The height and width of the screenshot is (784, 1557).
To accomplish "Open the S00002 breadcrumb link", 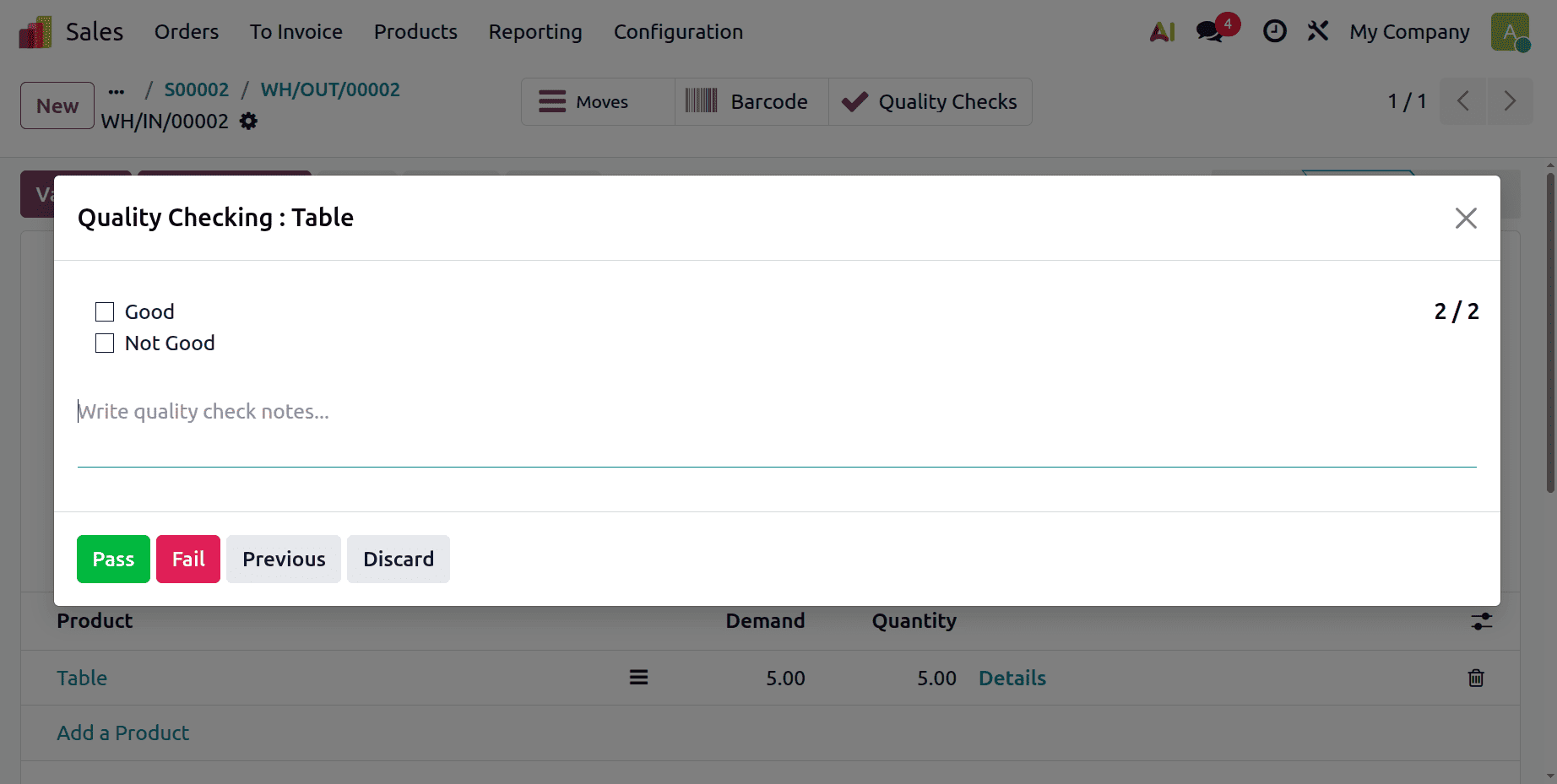I will click(x=196, y=89).
